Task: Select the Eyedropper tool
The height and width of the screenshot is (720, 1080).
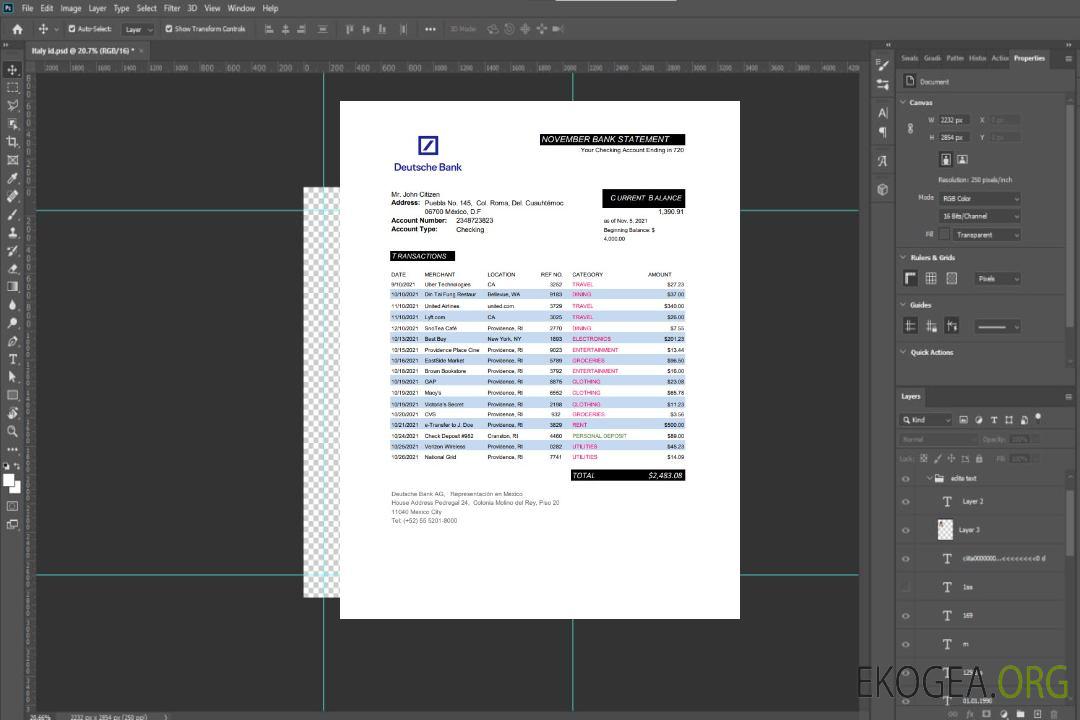Action: [12, 178]
